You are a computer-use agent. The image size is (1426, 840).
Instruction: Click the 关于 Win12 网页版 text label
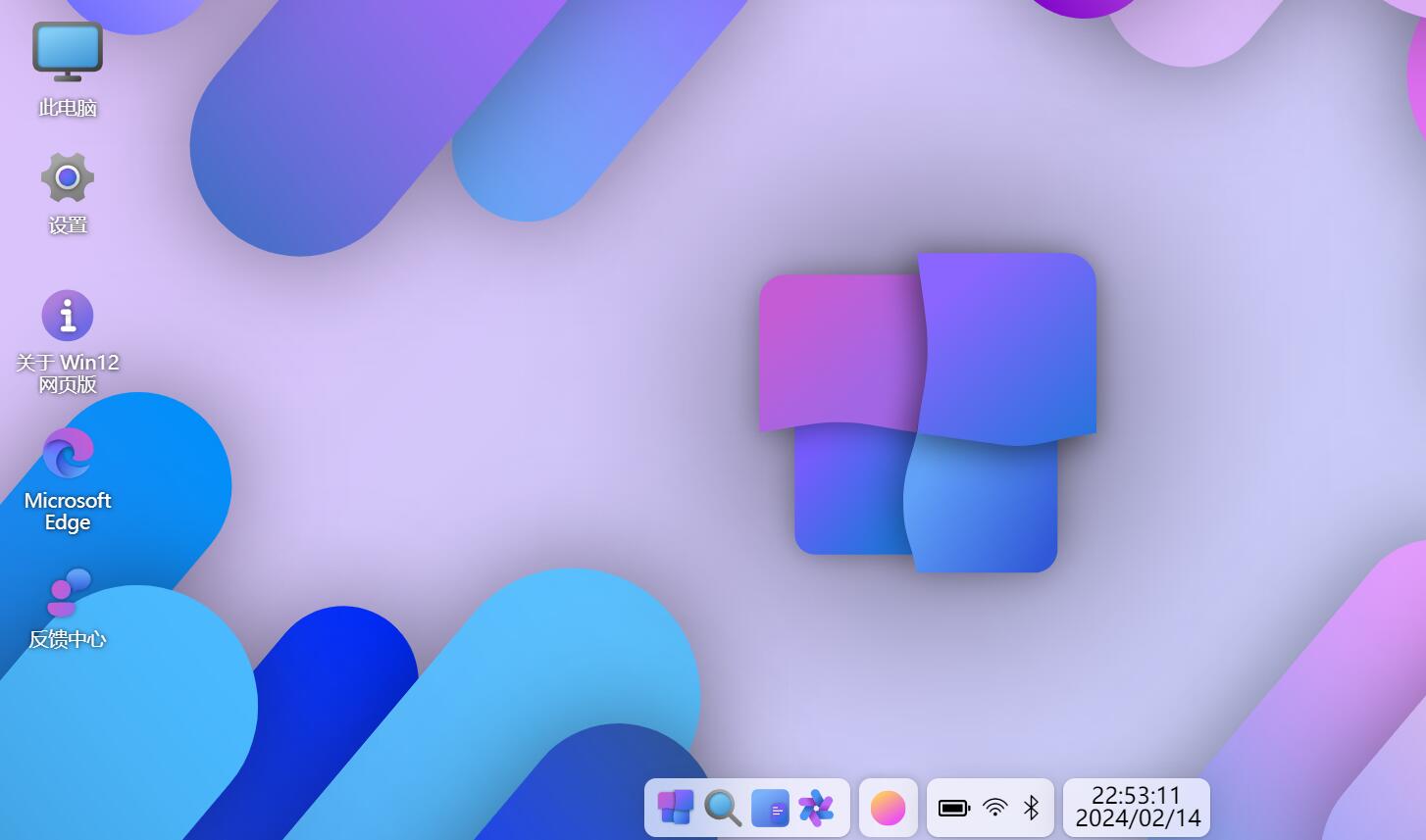(68, 373)
